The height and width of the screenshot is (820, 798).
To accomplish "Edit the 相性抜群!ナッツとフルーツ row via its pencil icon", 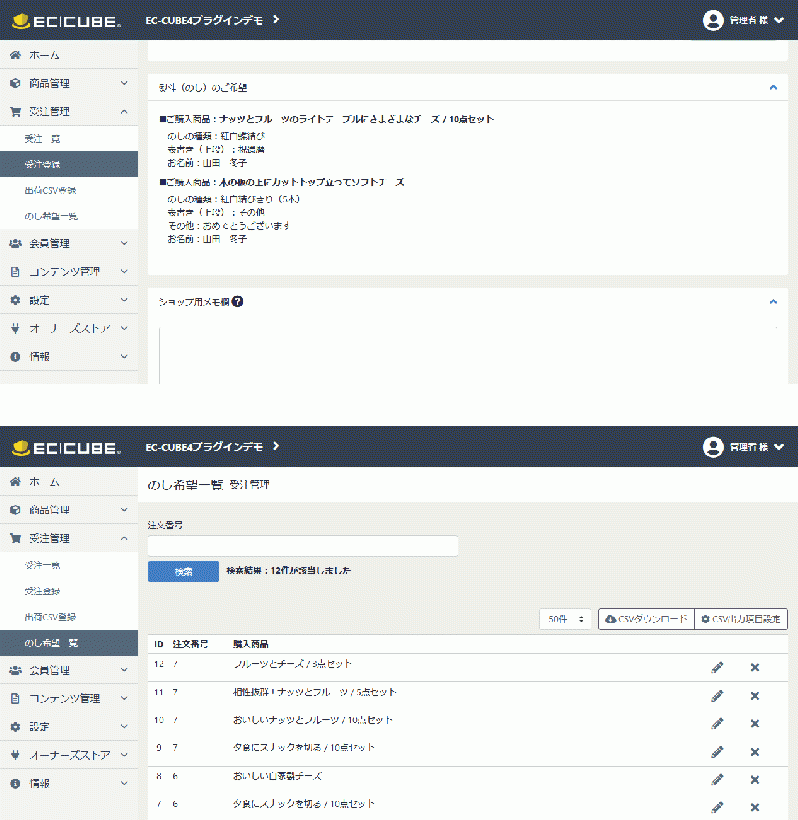I will 717,696.
